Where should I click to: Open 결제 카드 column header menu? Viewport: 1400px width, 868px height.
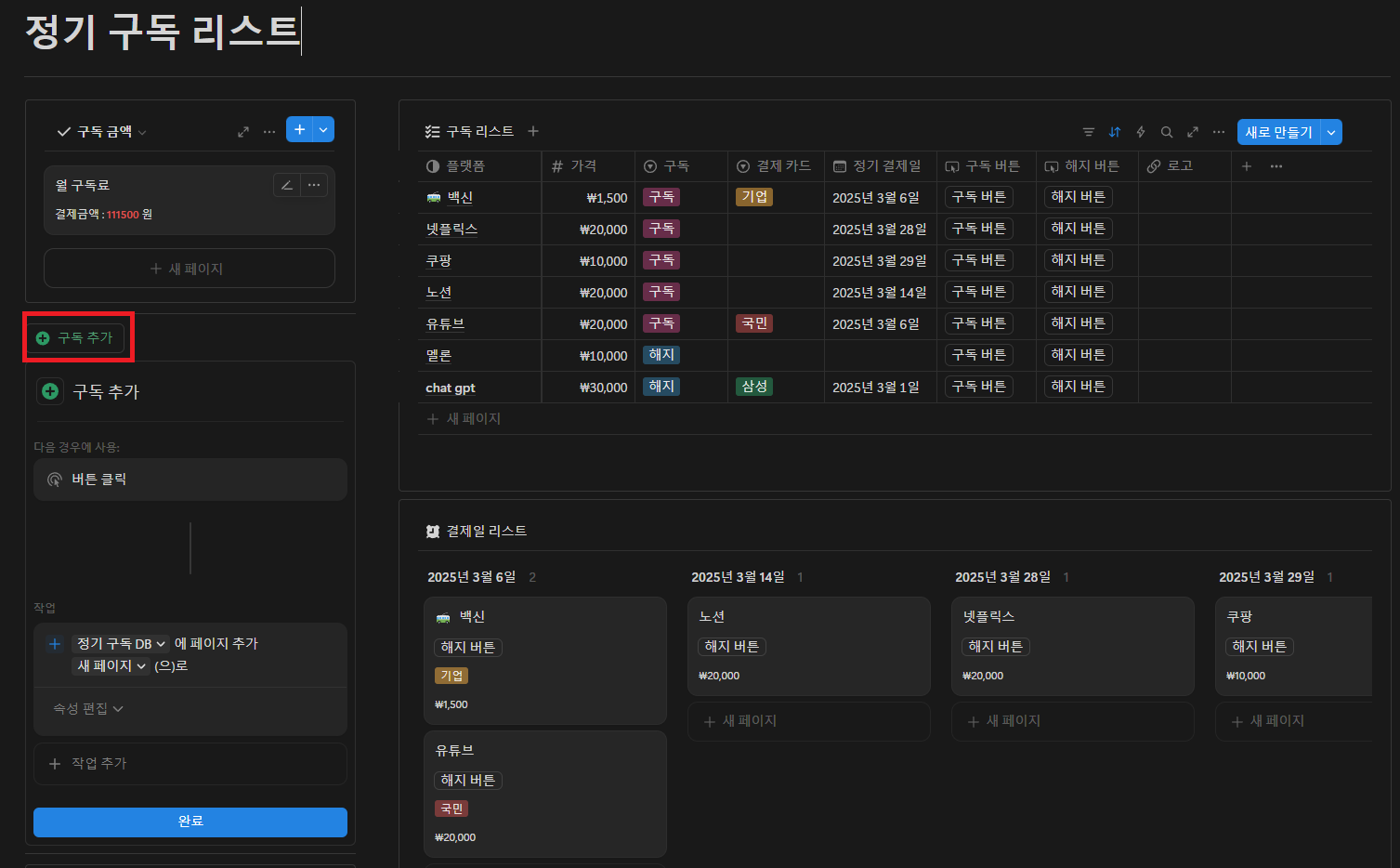[x=776, y=166]
